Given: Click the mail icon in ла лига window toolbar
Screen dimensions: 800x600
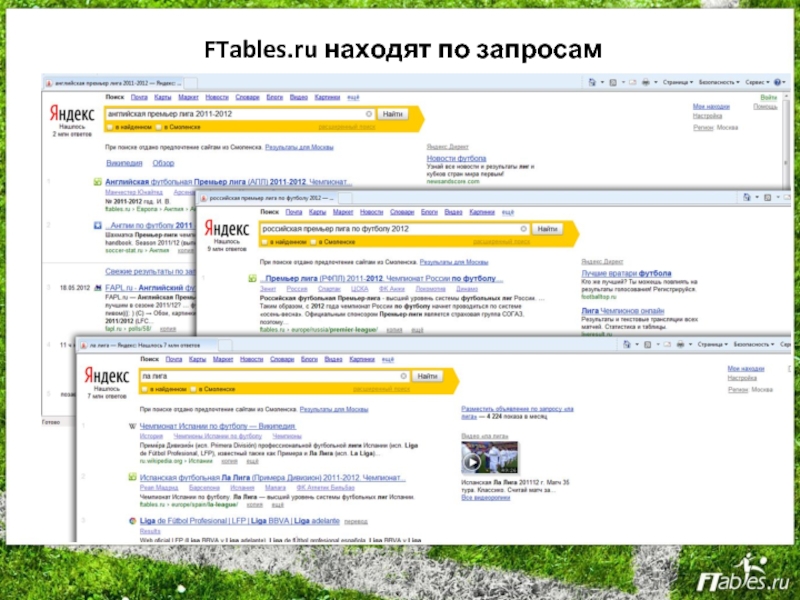Looking at the screenshot, I should pyautogui.click(x=667, y=344).
